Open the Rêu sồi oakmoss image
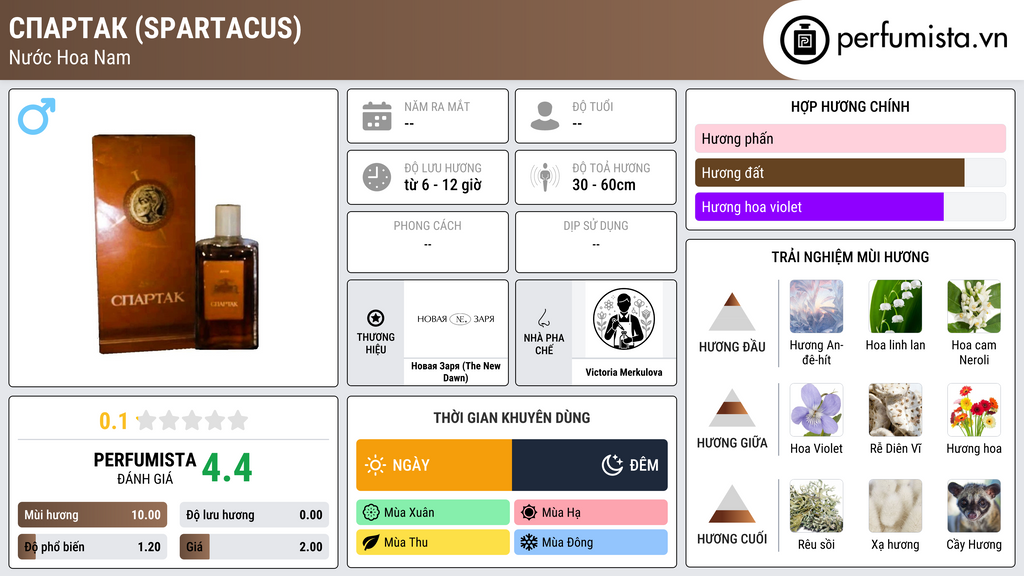1024x576 pixels. tap(816, 505)
